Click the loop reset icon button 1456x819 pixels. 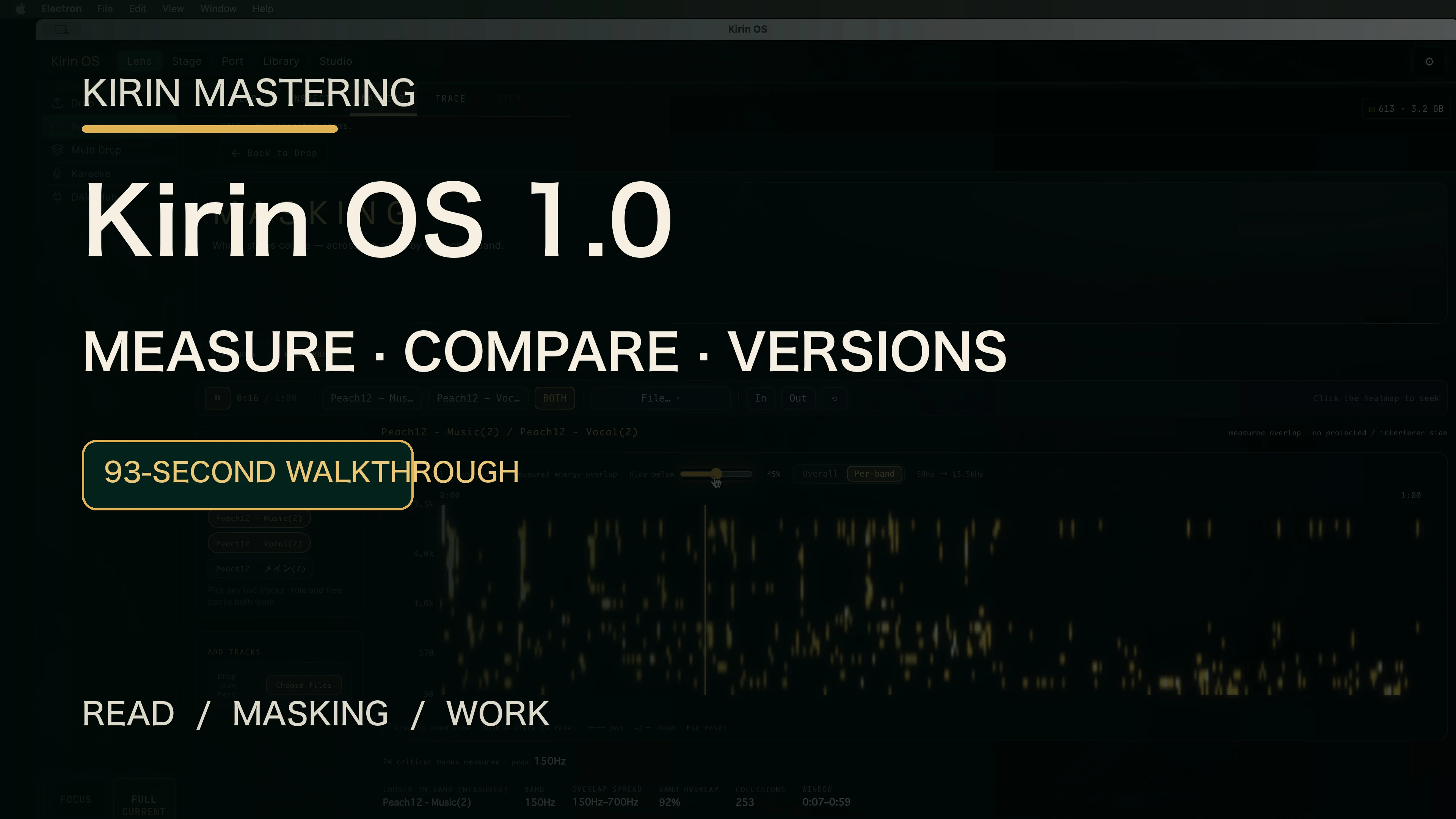coord(835,398)
